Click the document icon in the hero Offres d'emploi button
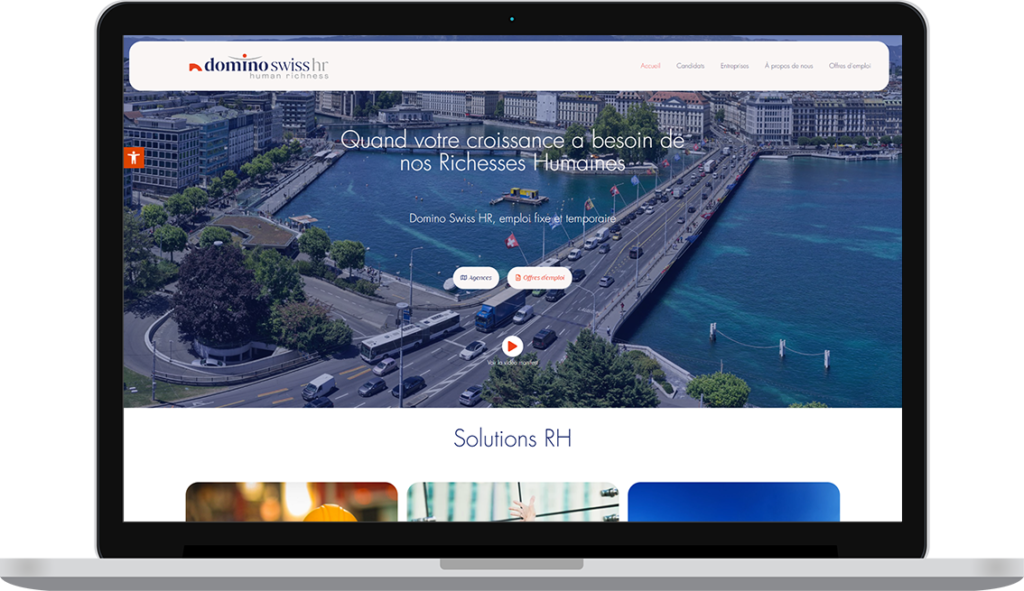 coord(517,278)
